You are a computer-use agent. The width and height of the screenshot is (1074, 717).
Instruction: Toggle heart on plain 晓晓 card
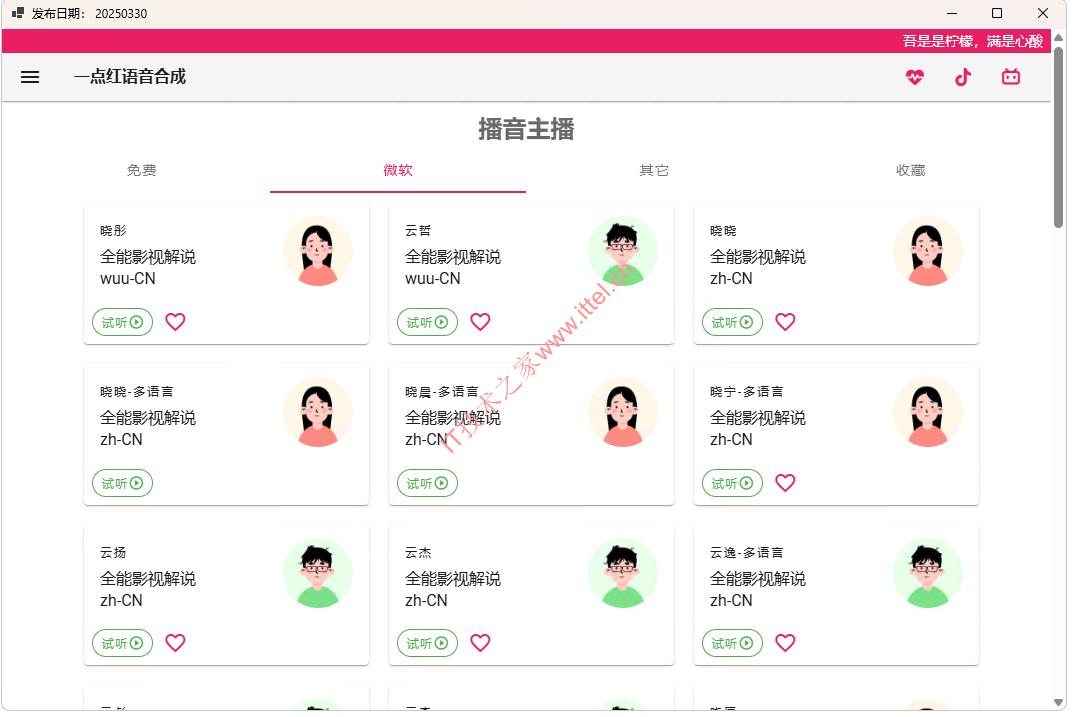tap(785, 322)
